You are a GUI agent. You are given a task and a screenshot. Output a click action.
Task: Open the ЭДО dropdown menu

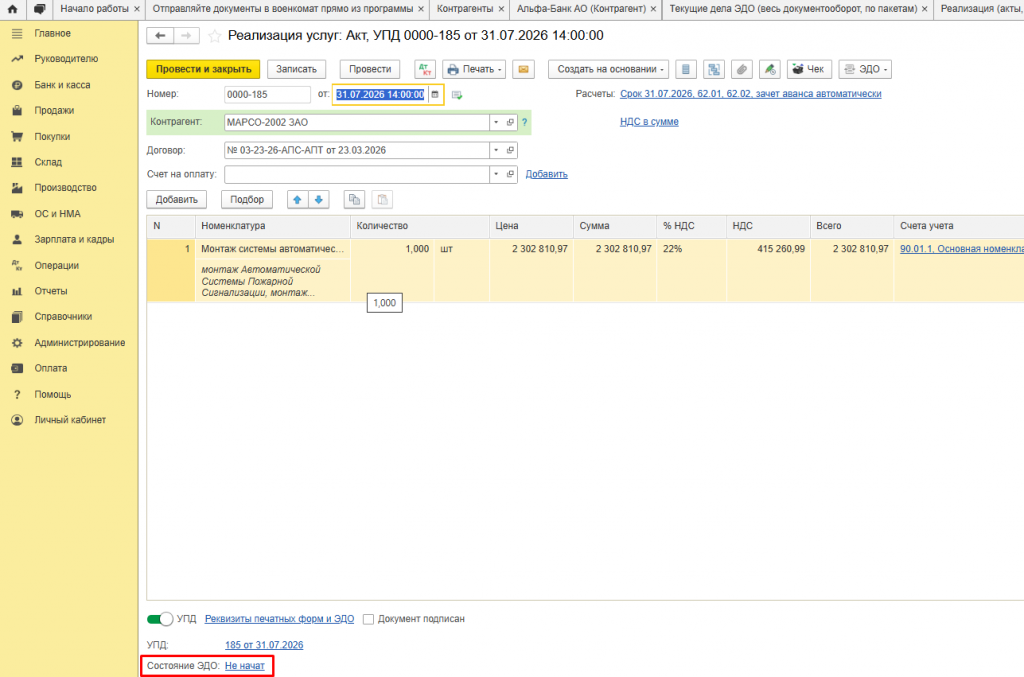pos(865,69)
